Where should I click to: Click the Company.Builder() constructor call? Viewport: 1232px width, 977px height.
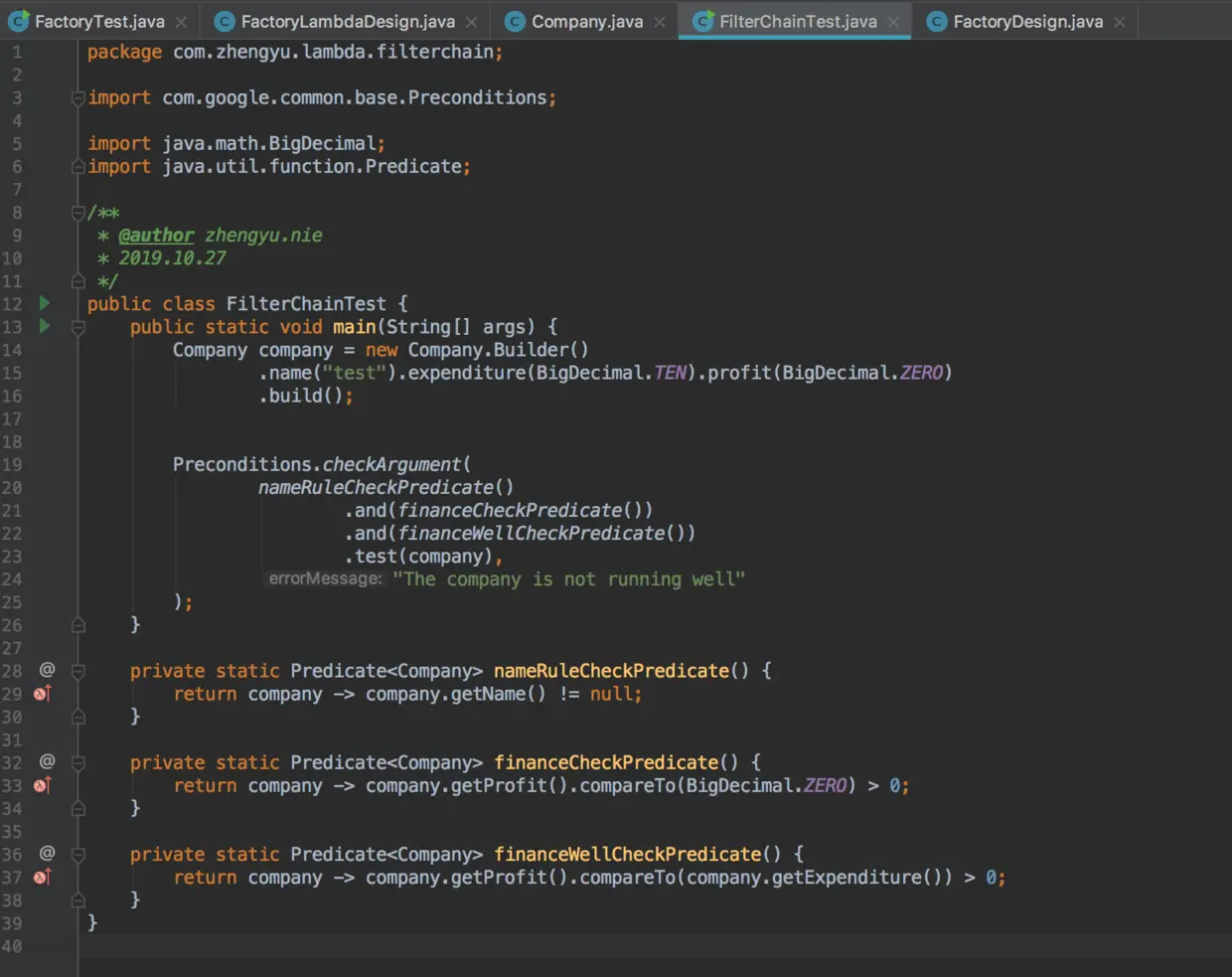(x=498, y=350)
